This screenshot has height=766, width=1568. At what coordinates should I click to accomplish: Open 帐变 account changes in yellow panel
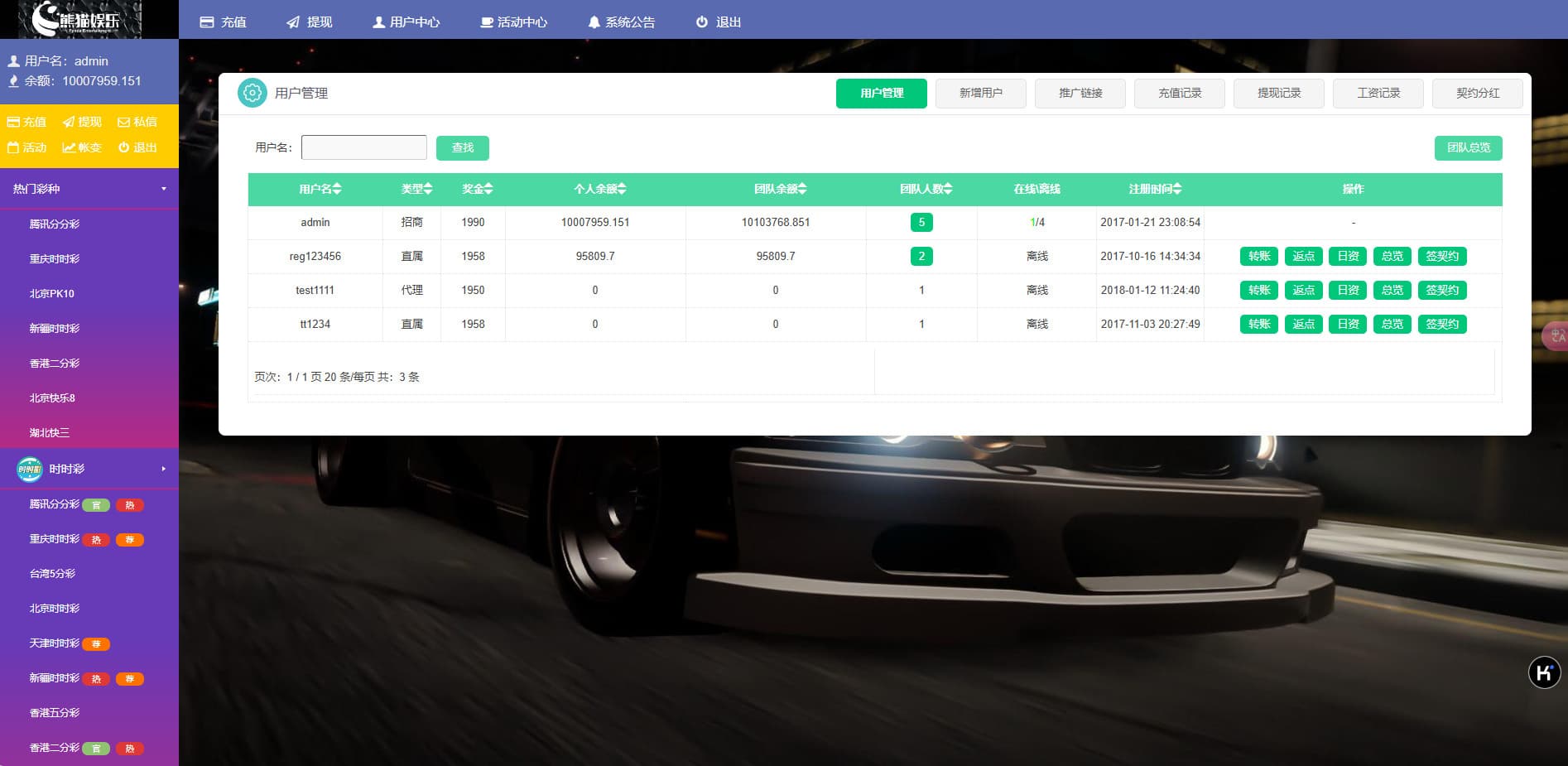pos(81,147)
